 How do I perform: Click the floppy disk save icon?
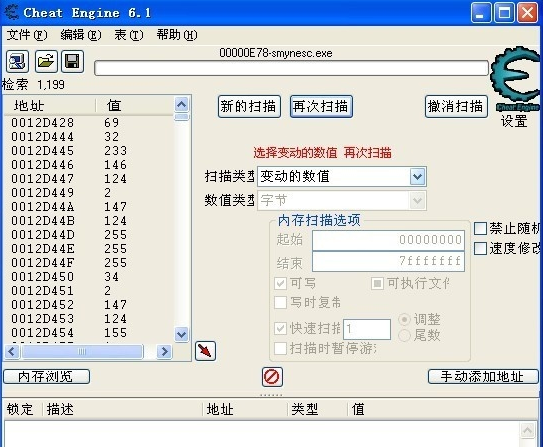coord(72,62)
